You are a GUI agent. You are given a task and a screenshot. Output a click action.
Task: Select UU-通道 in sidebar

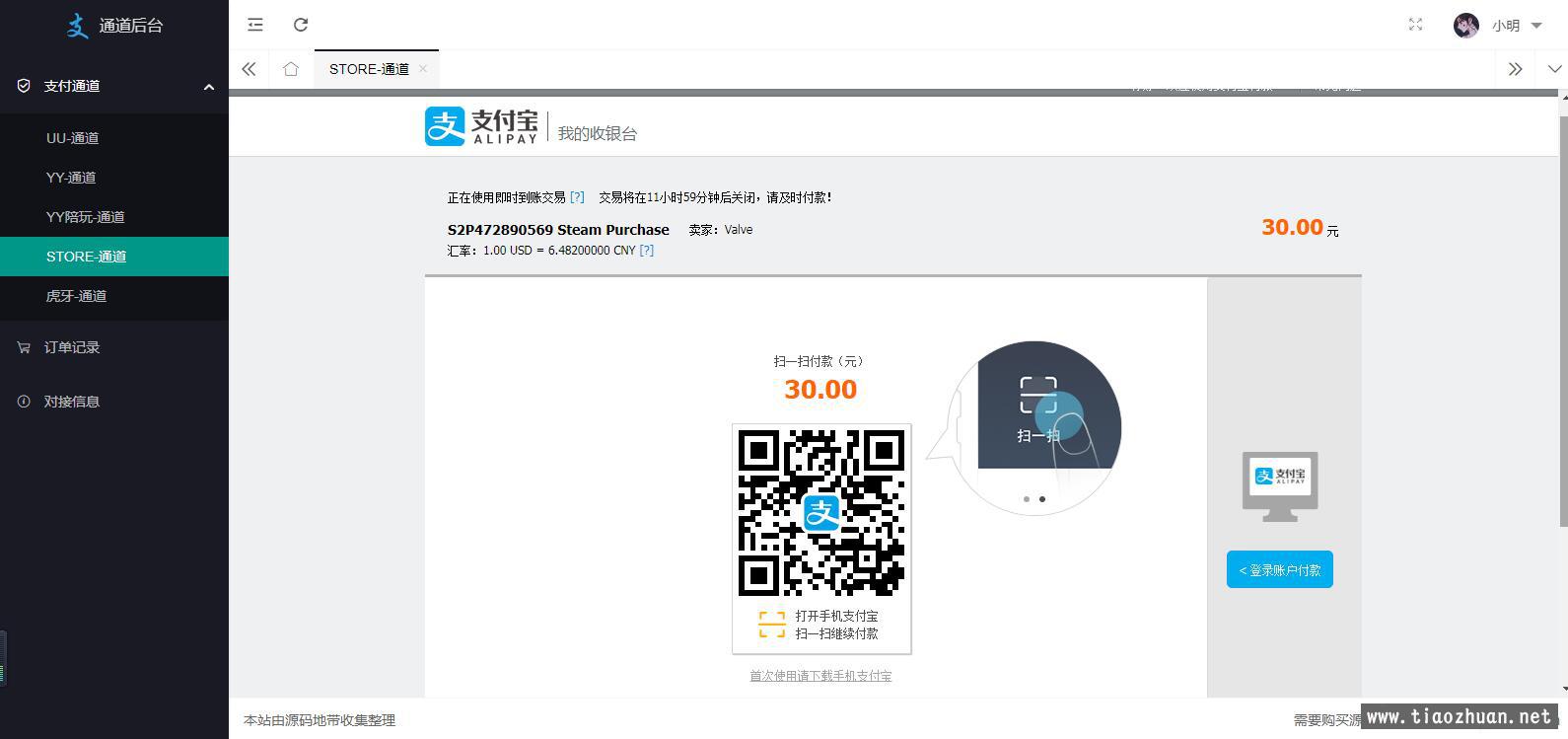pos(73,138)
